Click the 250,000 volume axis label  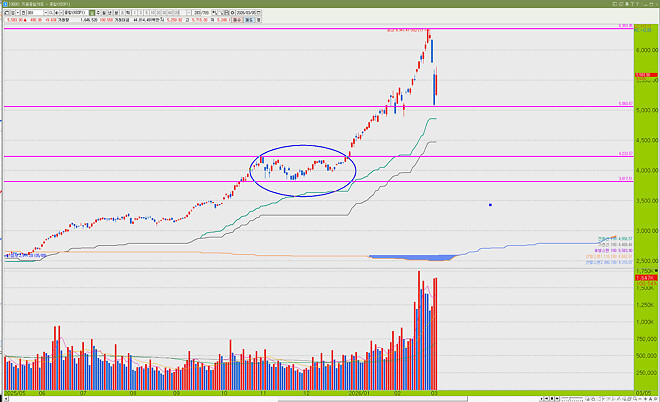pos(647,373)
